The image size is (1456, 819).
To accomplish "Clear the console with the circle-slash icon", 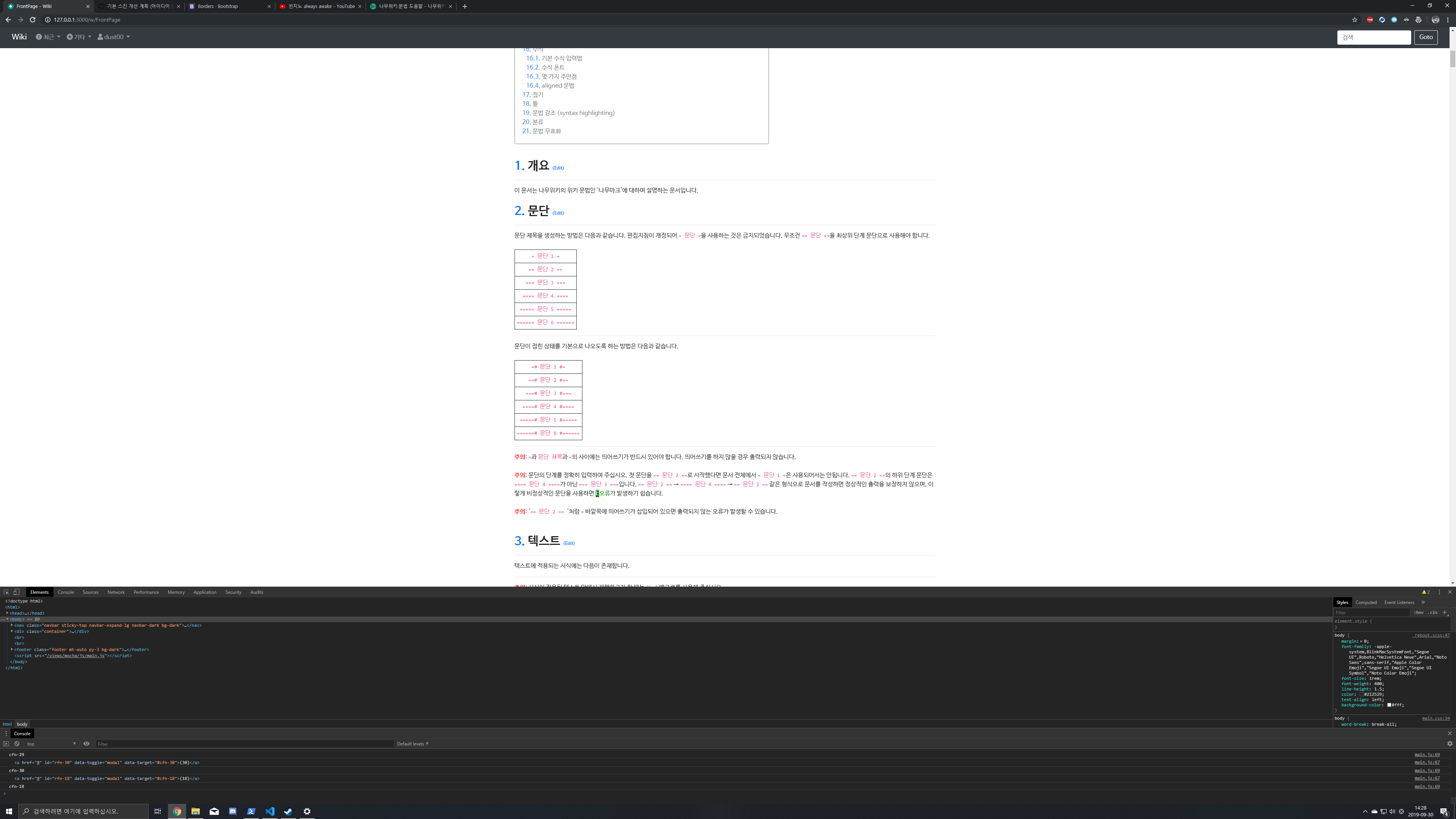I will click(x=16, y=744).
